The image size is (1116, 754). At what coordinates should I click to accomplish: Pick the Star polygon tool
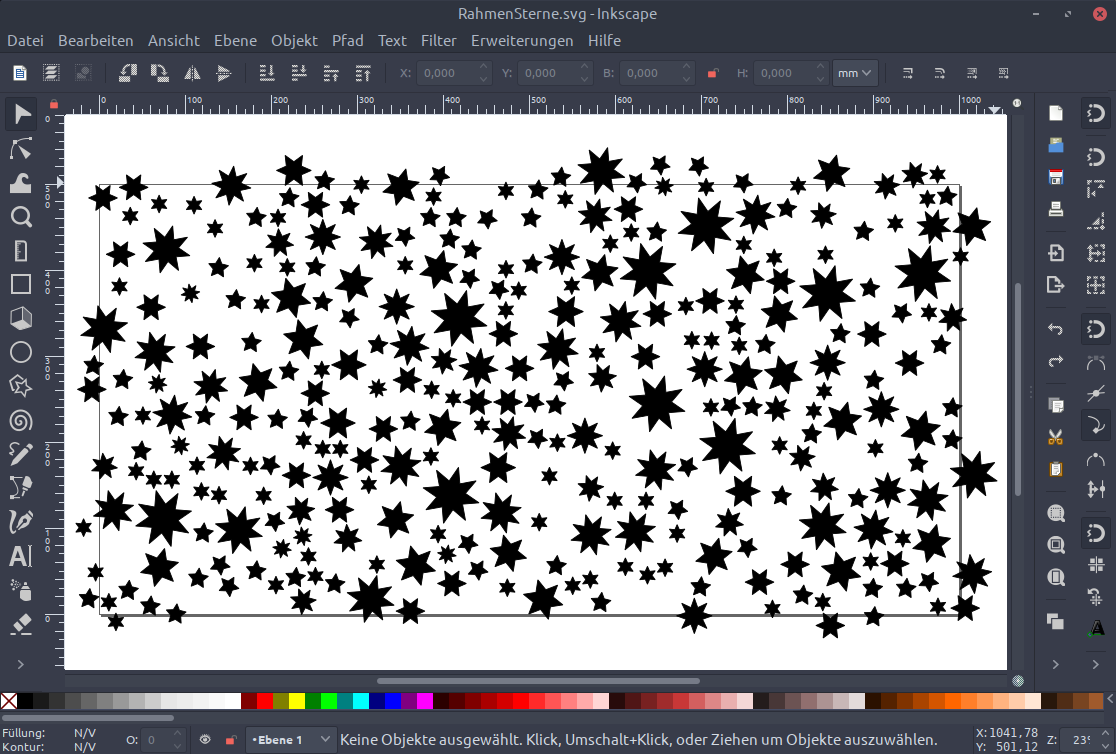(21, 386)
